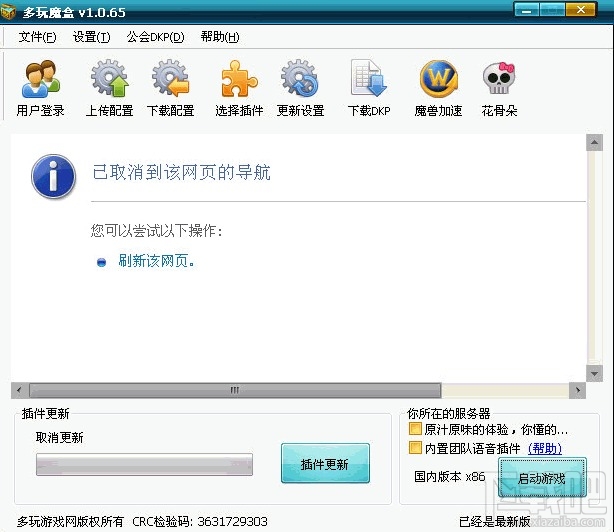The image size is (614, 532).
Task: Click the 已取消到该网页的导航 heading
Action: pos(181,172)
